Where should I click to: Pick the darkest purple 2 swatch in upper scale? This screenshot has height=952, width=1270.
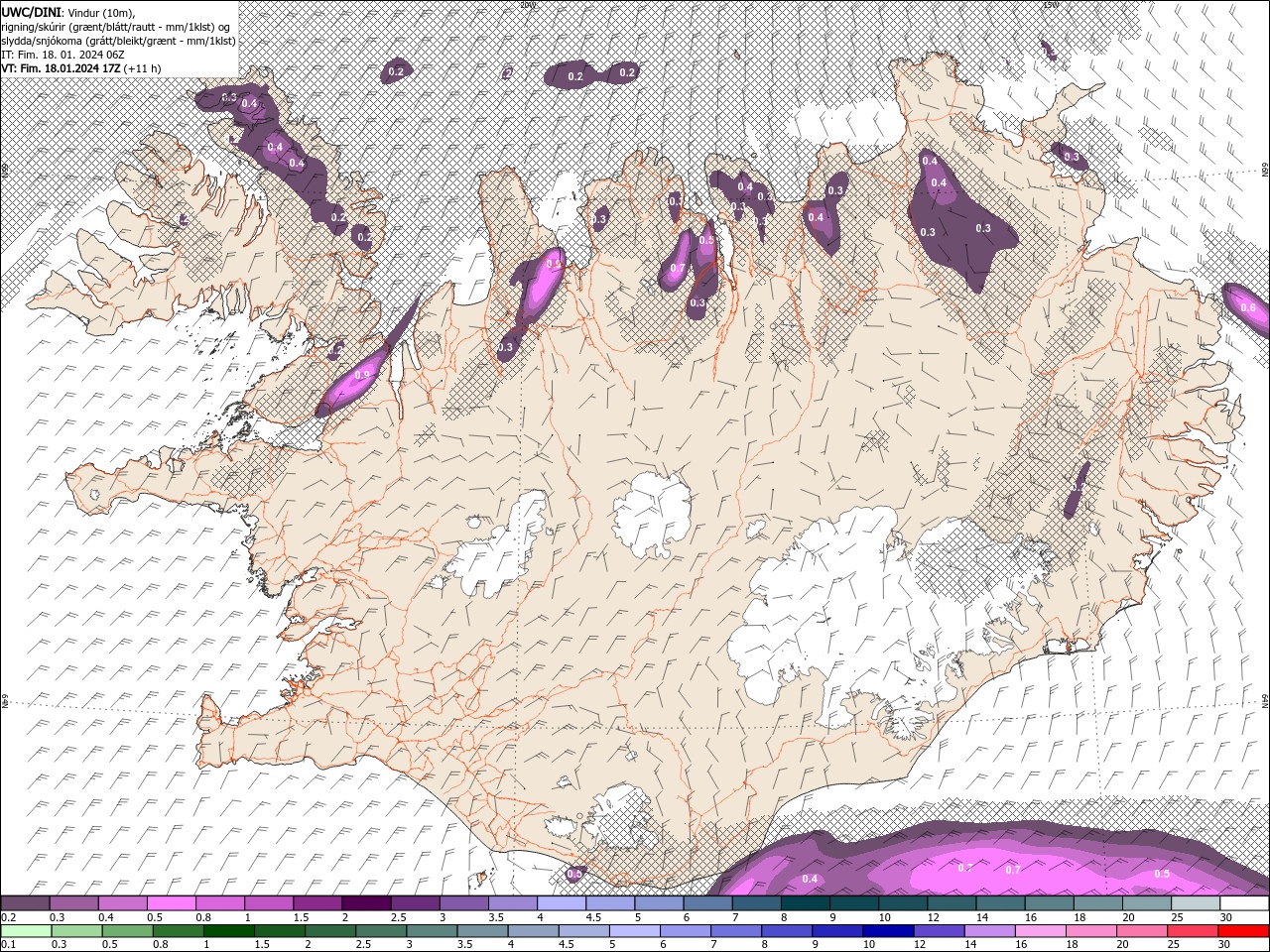pos(366,903)
